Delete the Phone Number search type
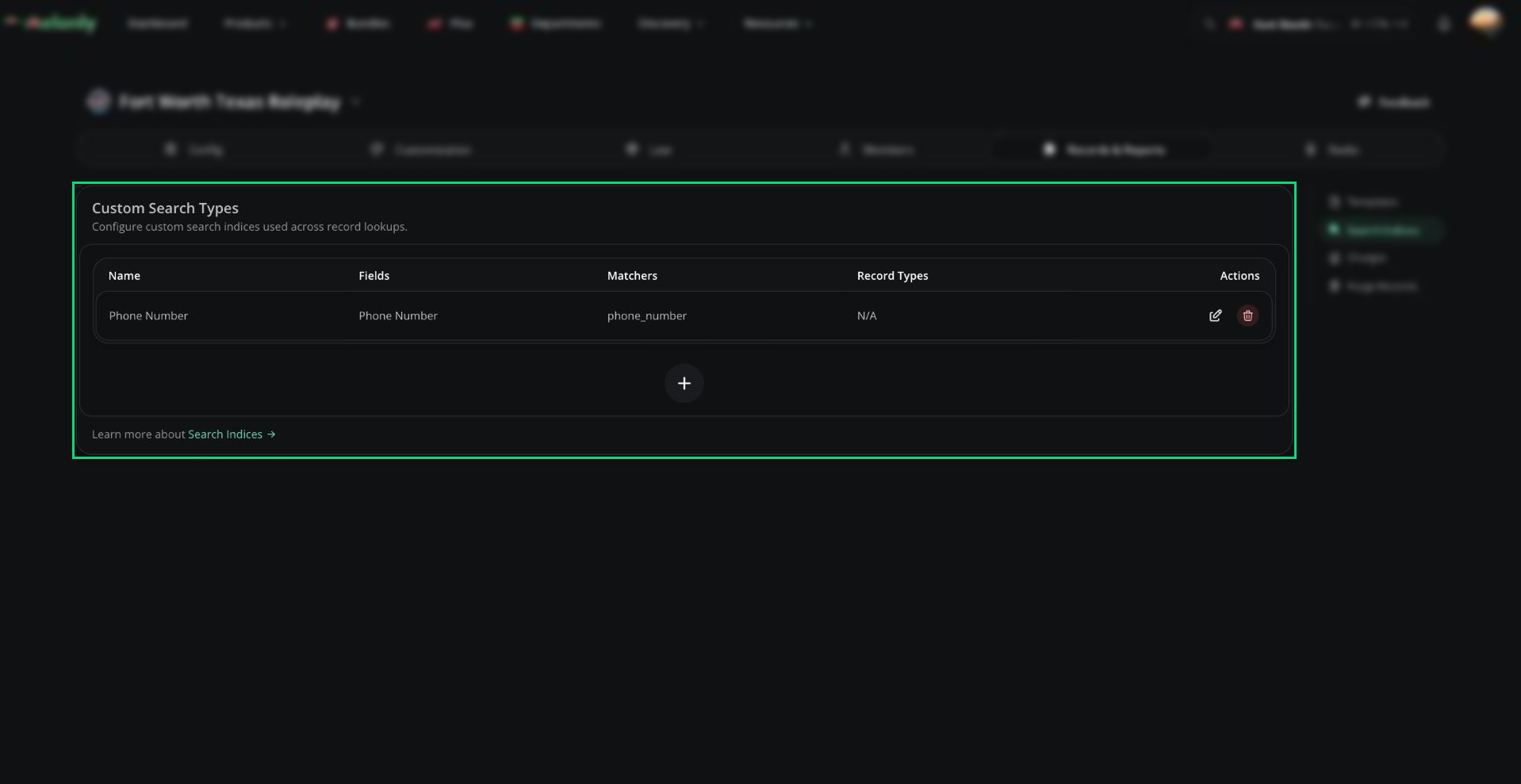1521x784 pixels. pos(1247,316)
